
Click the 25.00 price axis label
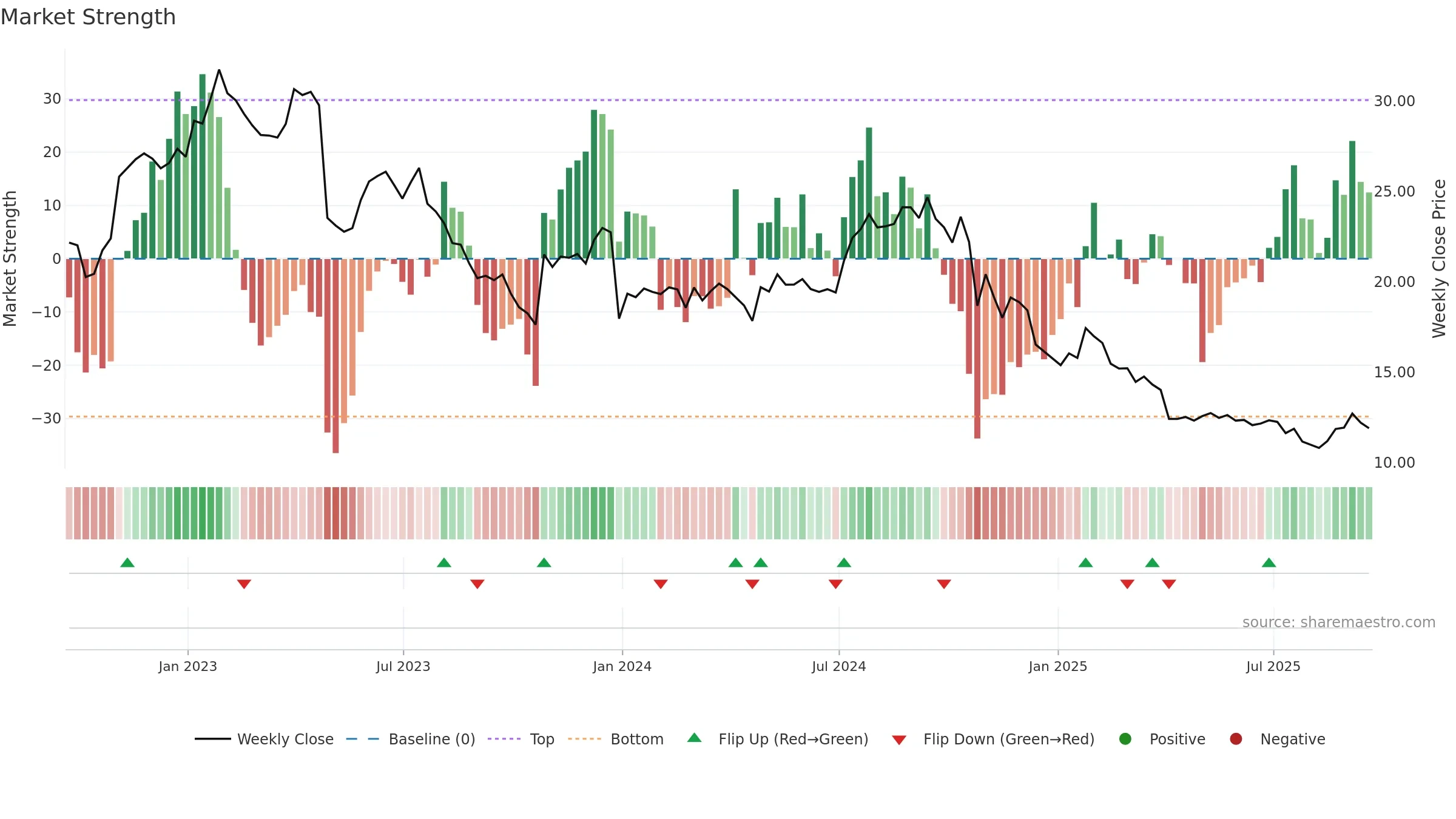tap(1394, 191)
